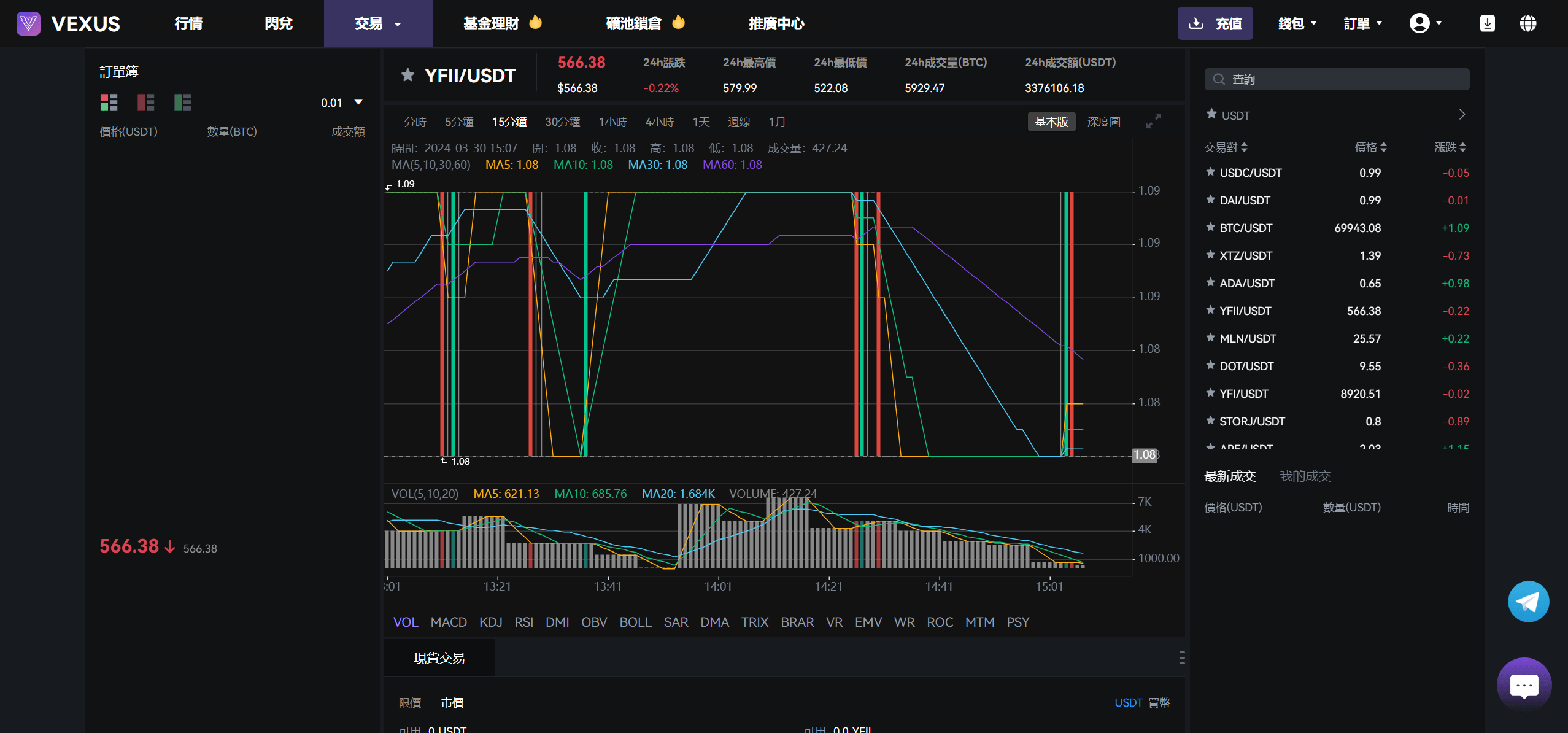
Task: Click the download app icon in the top bar
Action: (1487, 23)
